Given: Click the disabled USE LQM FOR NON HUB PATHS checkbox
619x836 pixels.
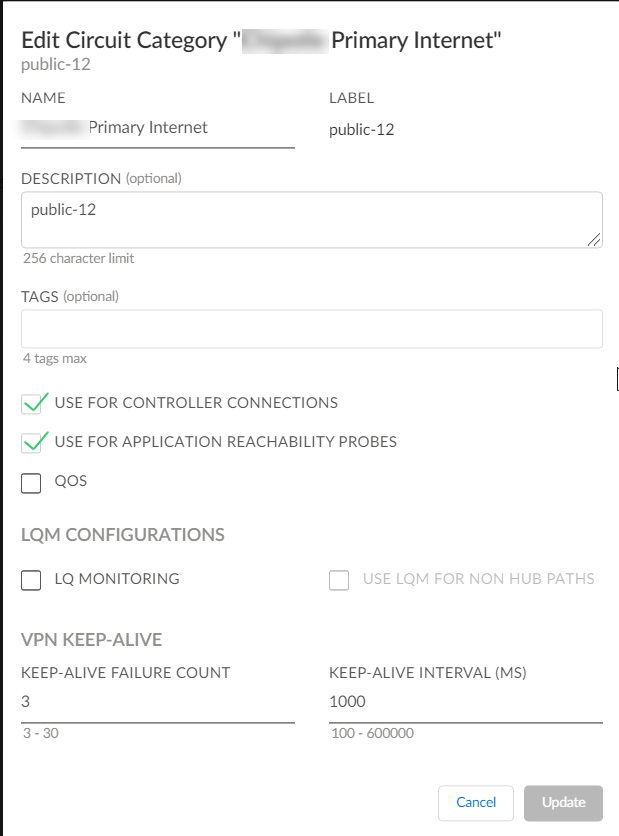Looking at the screenshot, I should pos(338,579).
